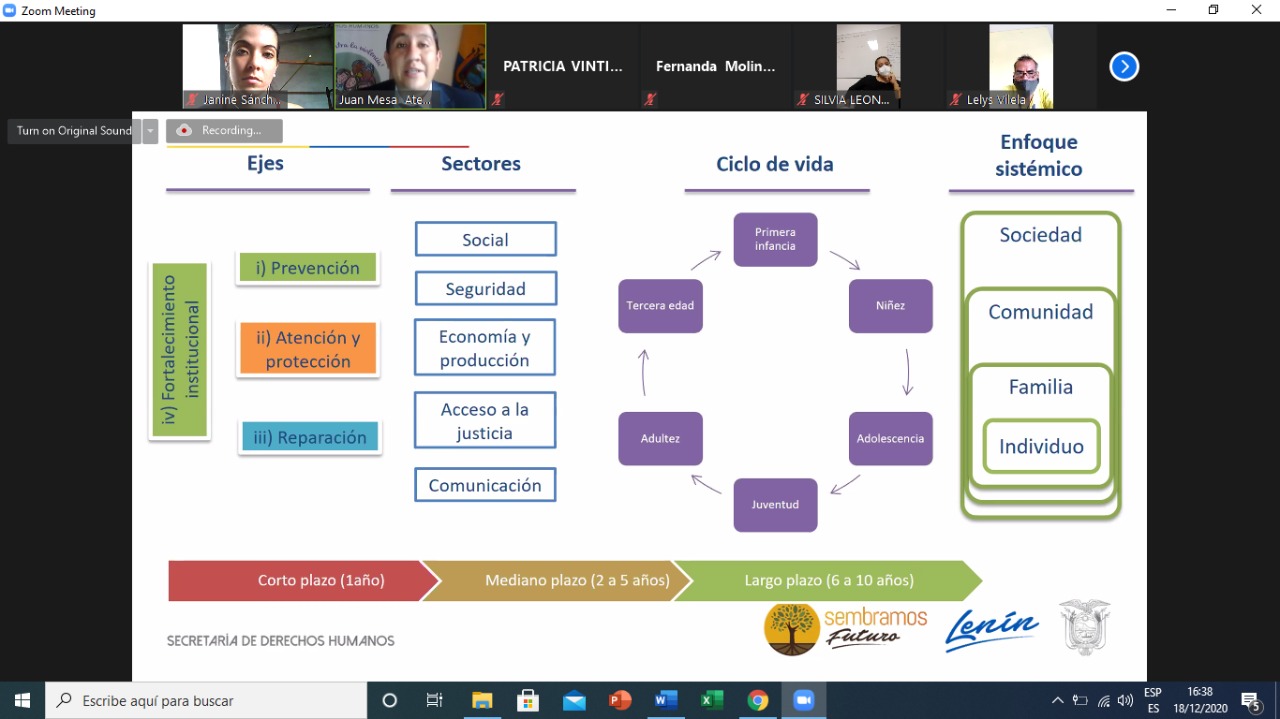Click muted mic icon on SILVIA LEON tile
This screenshot has height=719, width=1280.
[x=803, y=100]
